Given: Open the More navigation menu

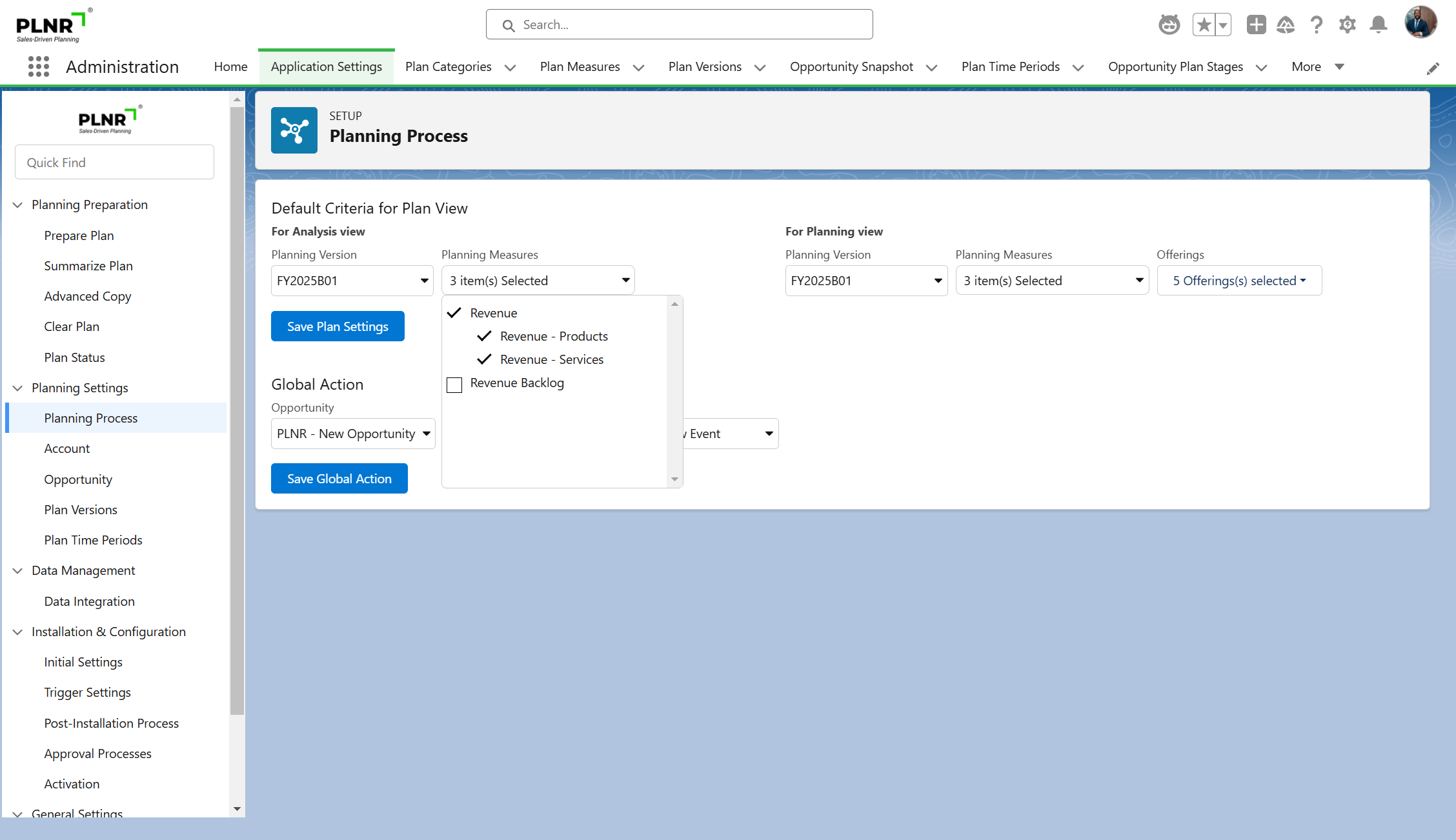Looking at the screenshot, I should point(1318,66).
